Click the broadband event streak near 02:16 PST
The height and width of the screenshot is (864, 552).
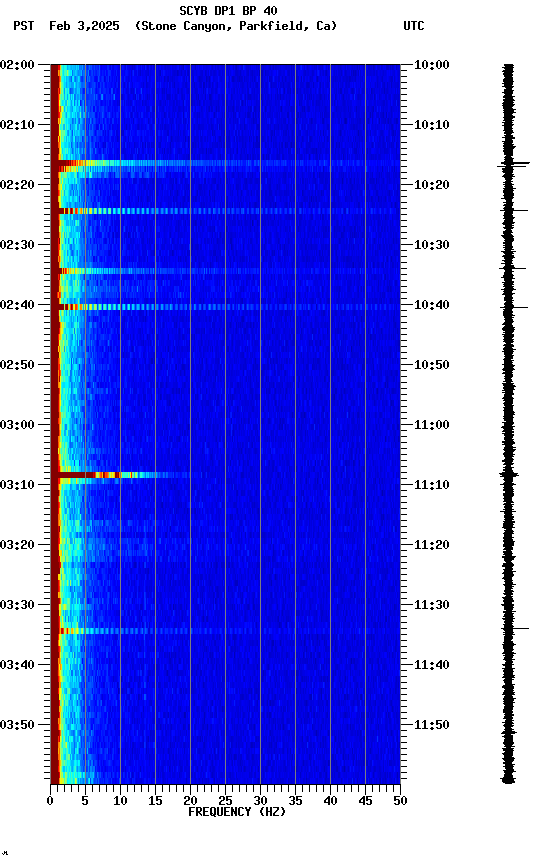click(x=225, y=163)
